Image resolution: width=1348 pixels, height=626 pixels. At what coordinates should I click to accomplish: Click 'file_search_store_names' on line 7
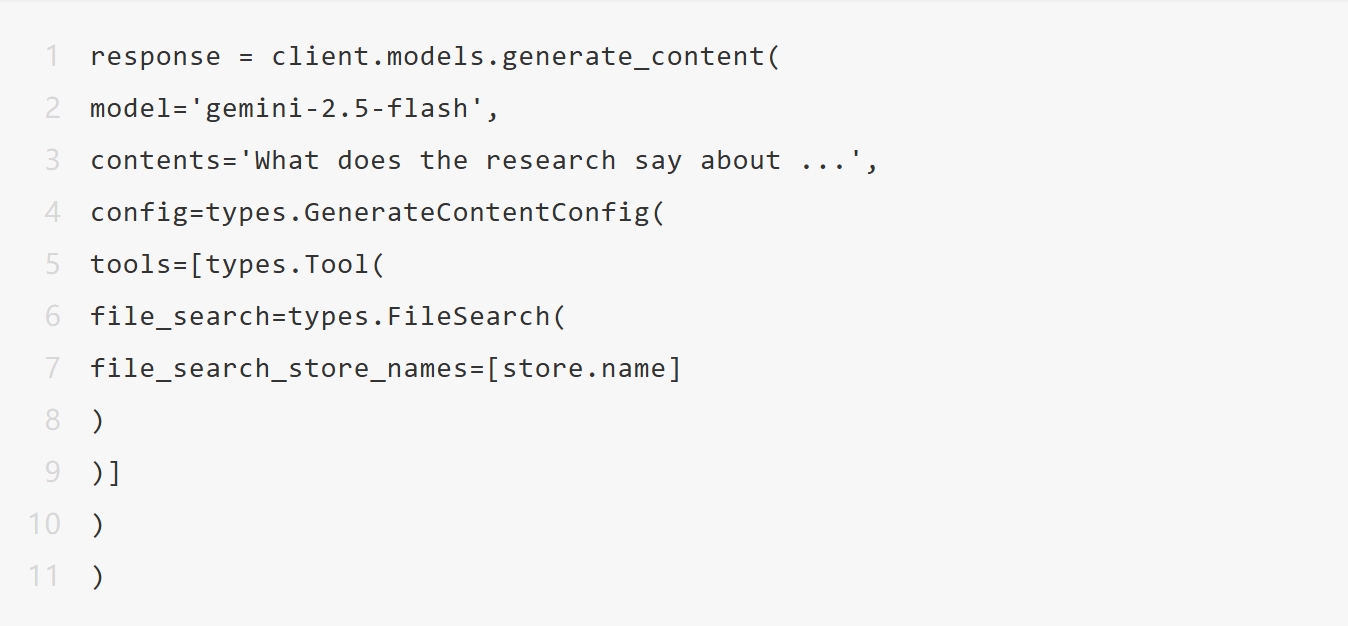tap(279, 368)
